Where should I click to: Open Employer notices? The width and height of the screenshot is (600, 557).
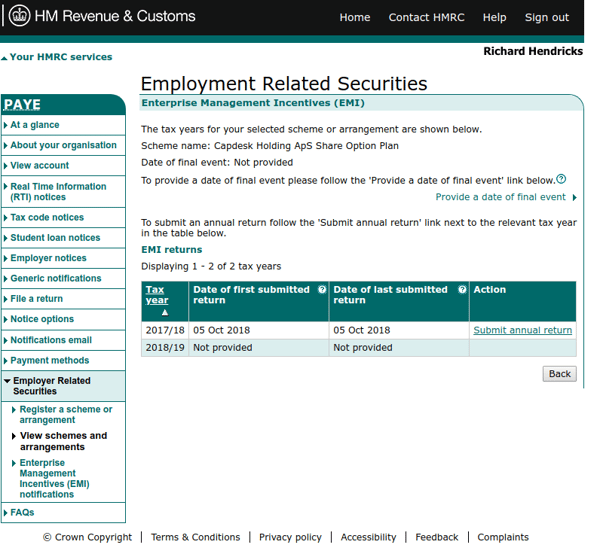pos(48,258)
